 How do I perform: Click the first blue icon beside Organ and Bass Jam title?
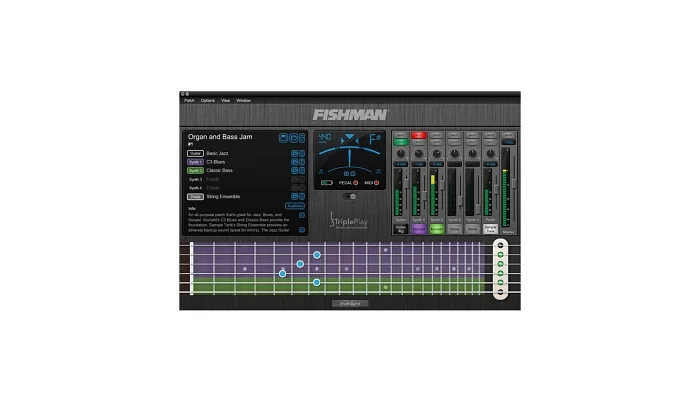(x=283, y=138)
